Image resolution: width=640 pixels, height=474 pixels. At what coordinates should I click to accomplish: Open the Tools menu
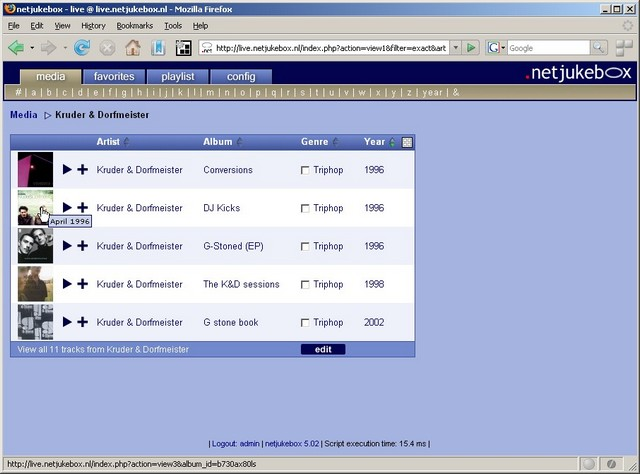pyautogui.click(x=173, y=26)
